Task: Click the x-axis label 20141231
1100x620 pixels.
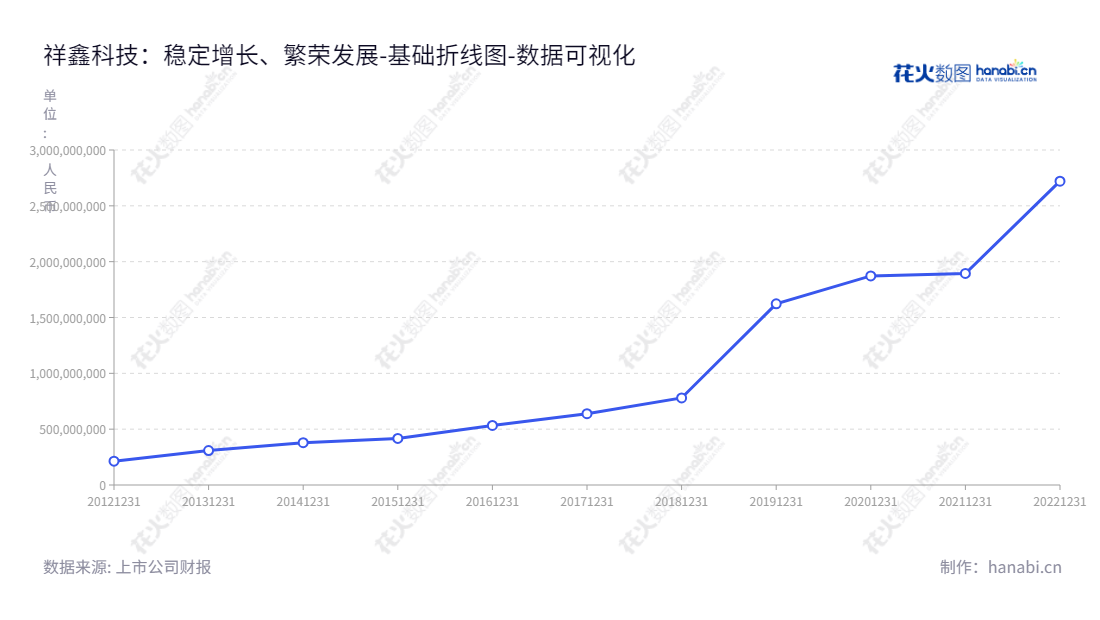Action: point(303,501)
